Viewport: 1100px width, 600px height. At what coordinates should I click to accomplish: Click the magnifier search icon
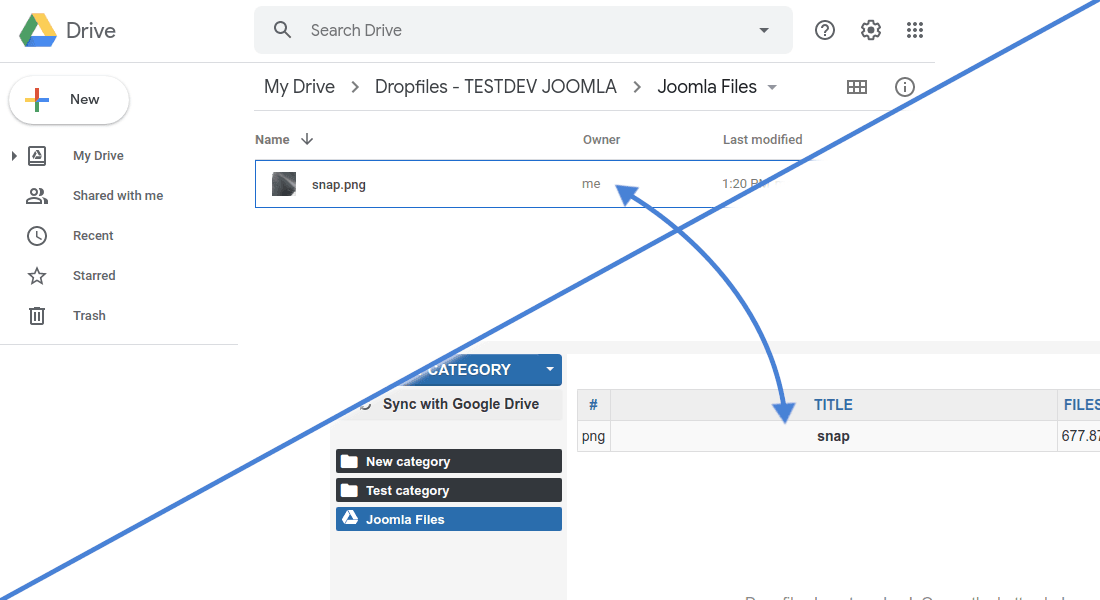coord(283,30)
